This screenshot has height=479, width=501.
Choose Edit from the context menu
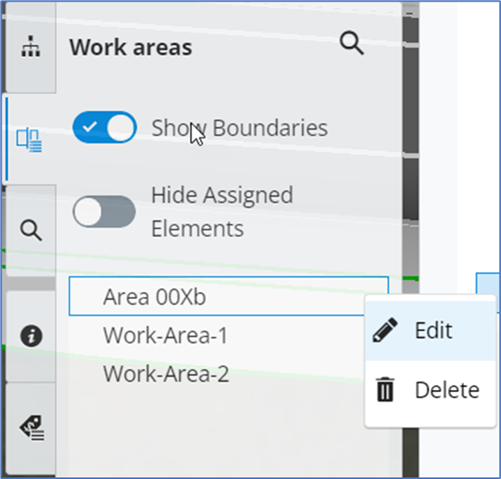431,330
